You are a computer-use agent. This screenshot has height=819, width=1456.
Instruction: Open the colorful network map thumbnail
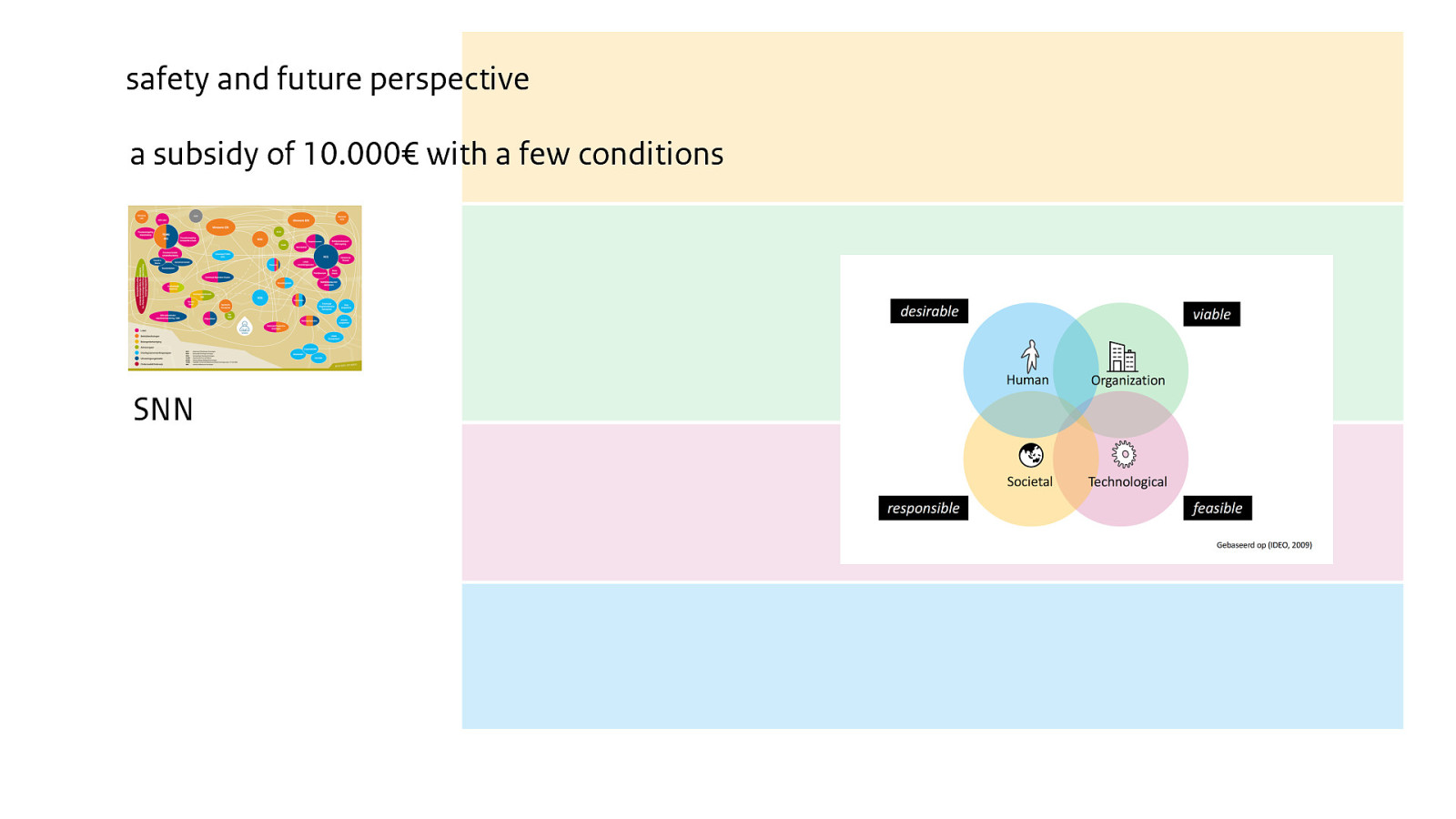(x=245, y=288)
